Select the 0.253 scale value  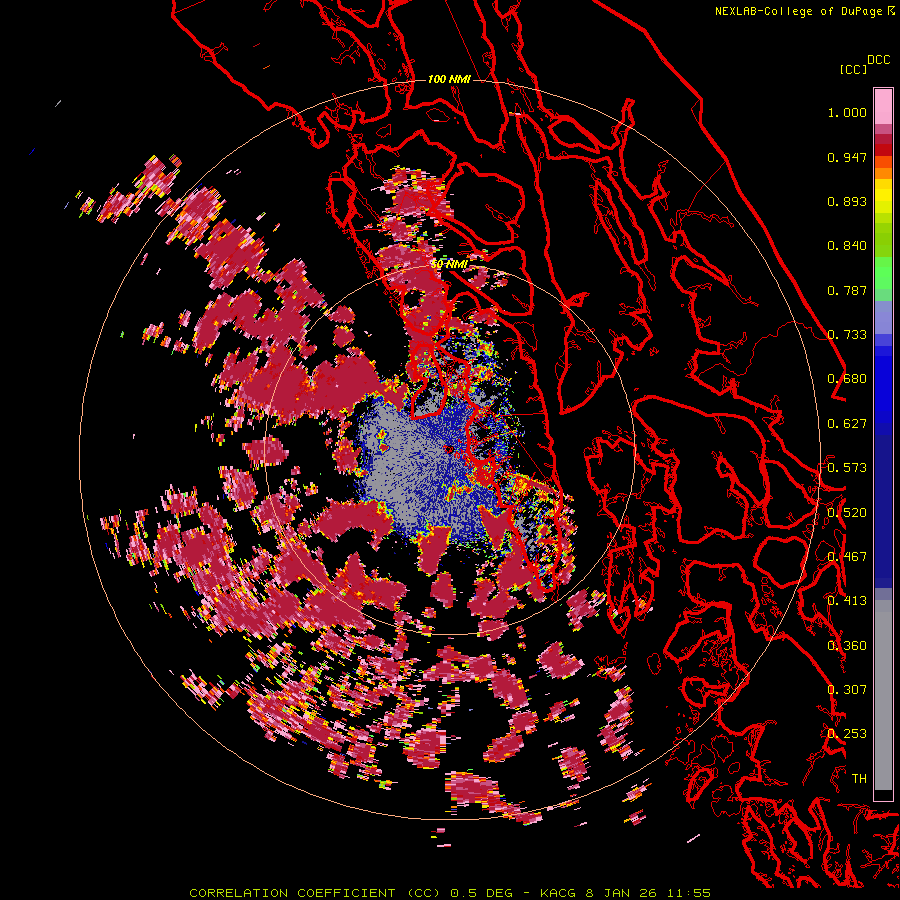click(x=847, y=734)
